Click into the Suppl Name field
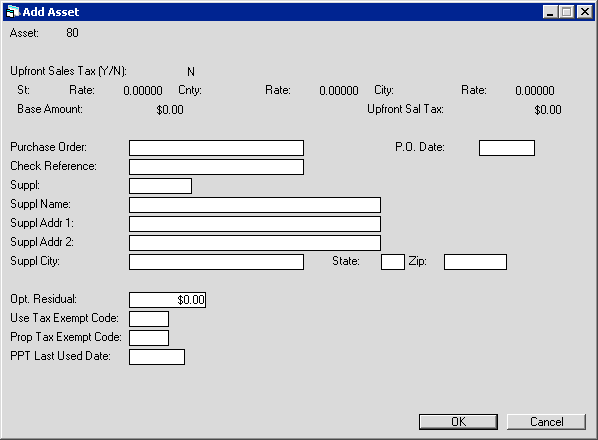The image size is (598, 440). click(x=255, y=205)
